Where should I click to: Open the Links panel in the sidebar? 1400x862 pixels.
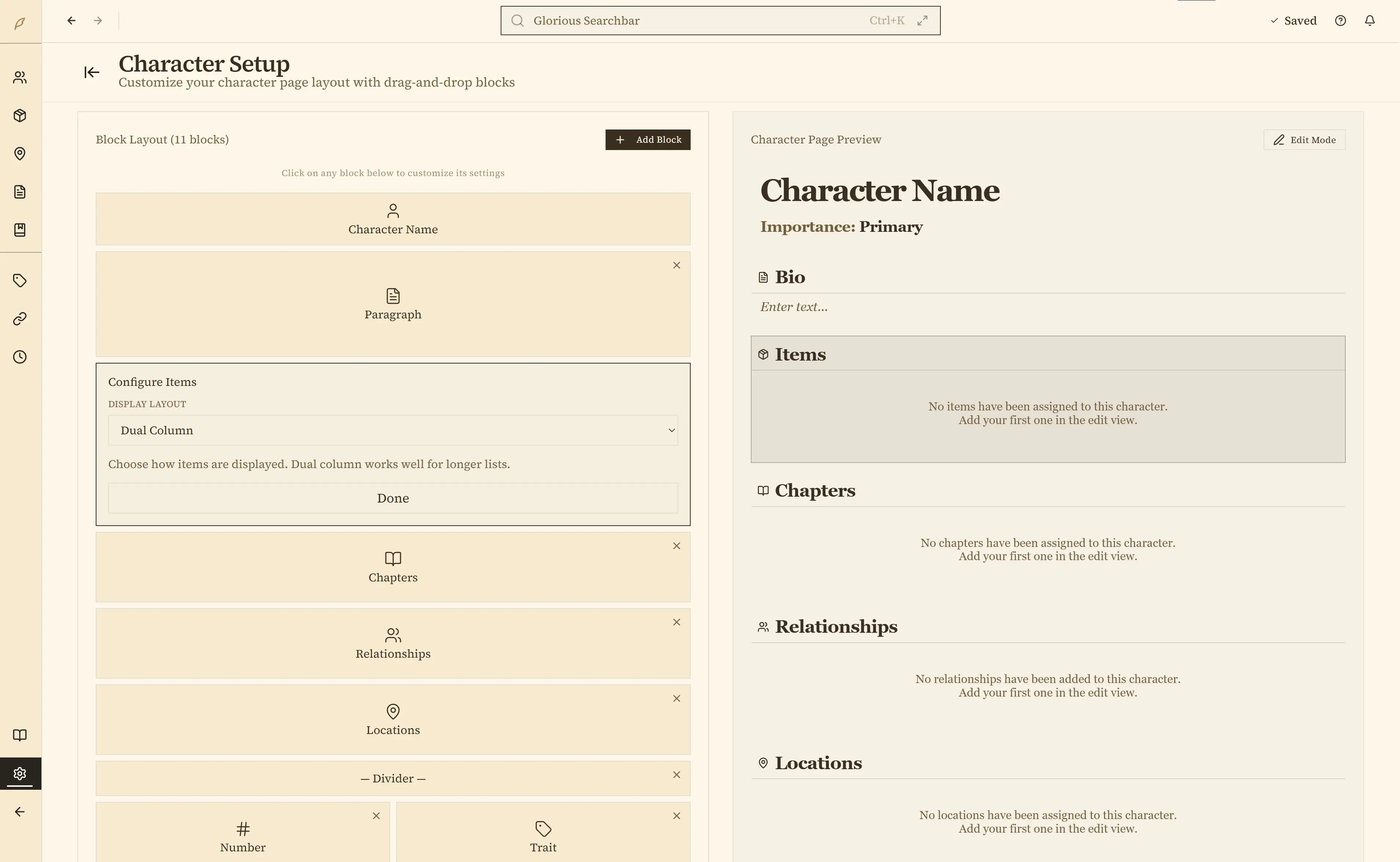pos(20,318)
